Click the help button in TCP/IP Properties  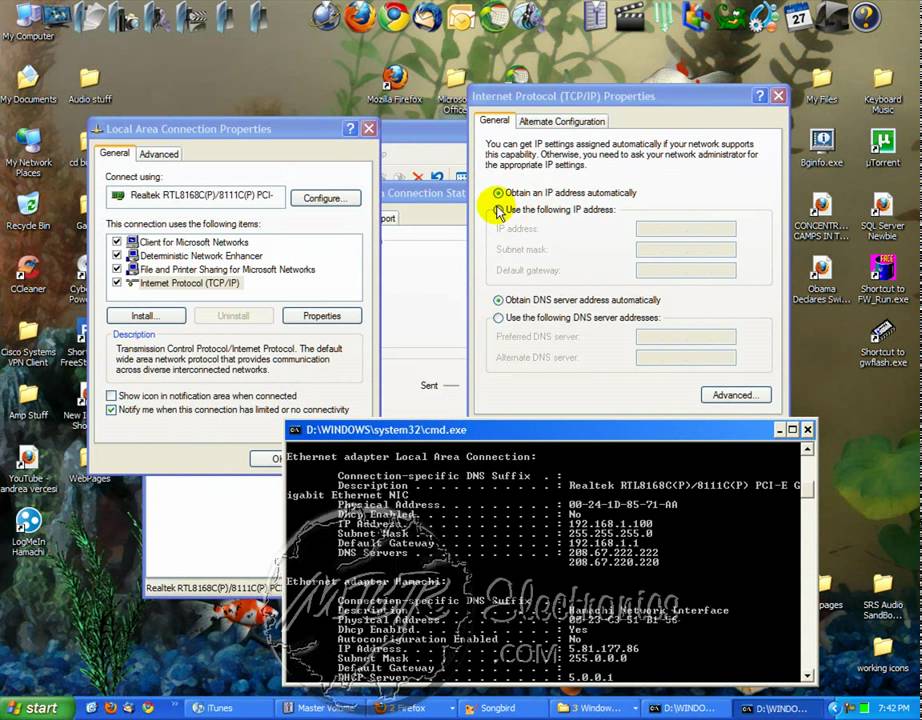(760, 96)
